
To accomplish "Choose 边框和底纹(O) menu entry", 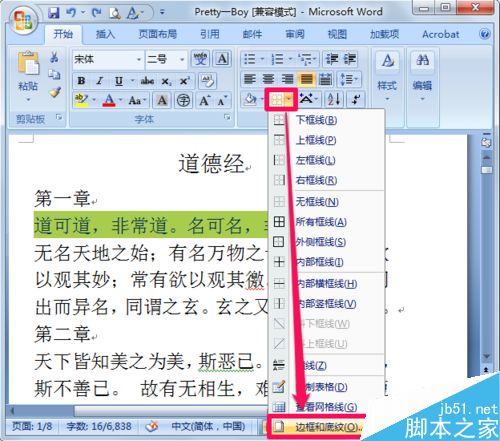I will pyautogui.click(x=317, y=427).
